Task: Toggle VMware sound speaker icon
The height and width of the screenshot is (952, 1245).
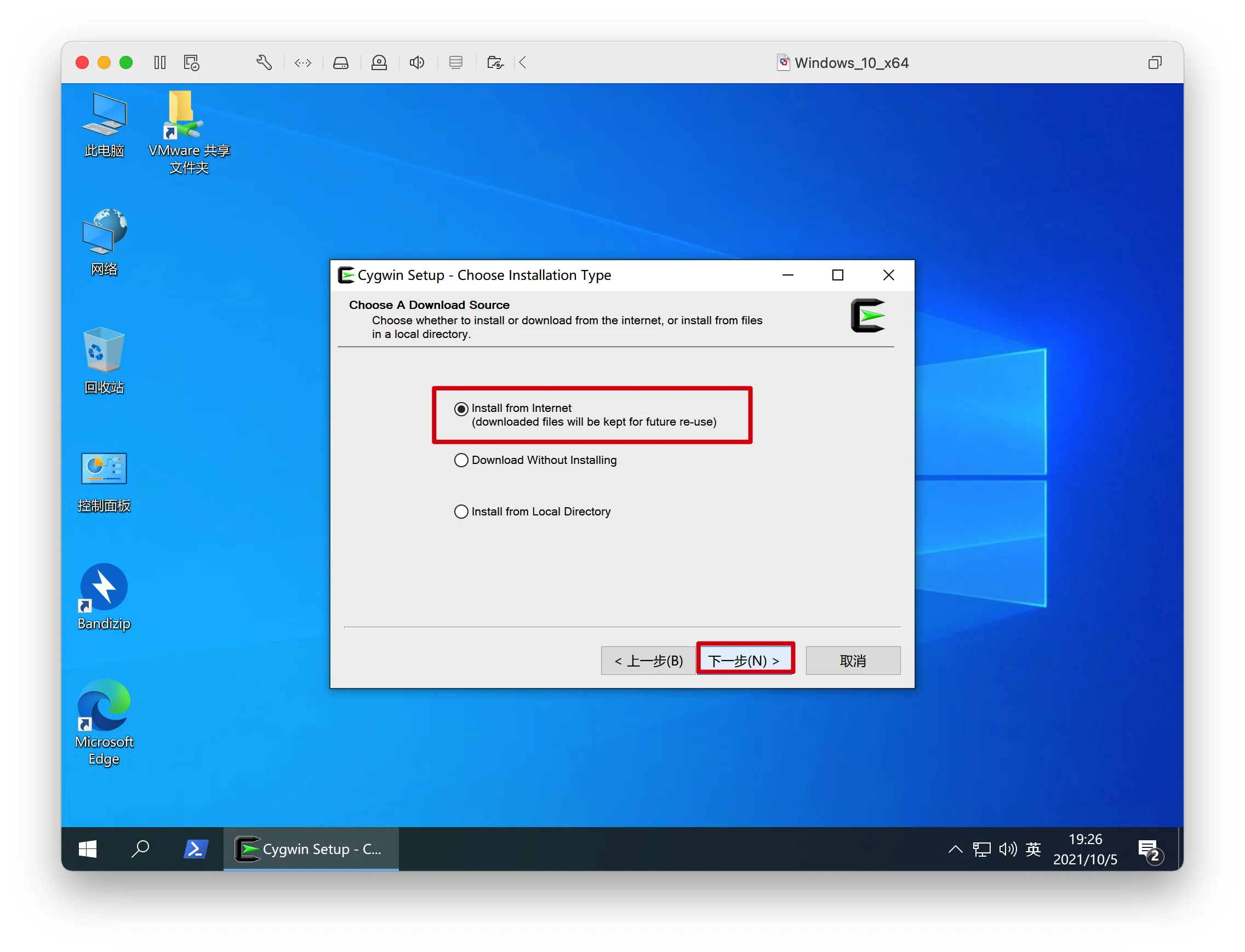Action: [x=416, y=62]
